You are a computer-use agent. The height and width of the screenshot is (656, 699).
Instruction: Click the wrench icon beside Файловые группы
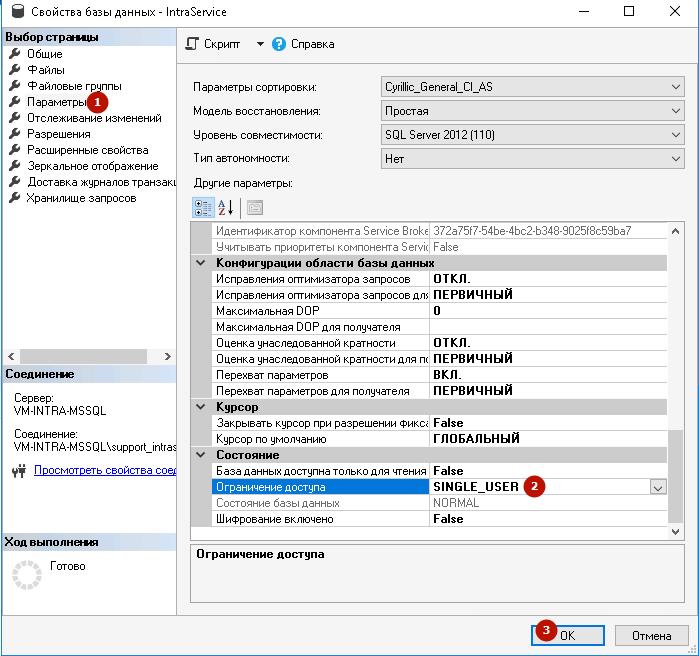click(15, 86)
